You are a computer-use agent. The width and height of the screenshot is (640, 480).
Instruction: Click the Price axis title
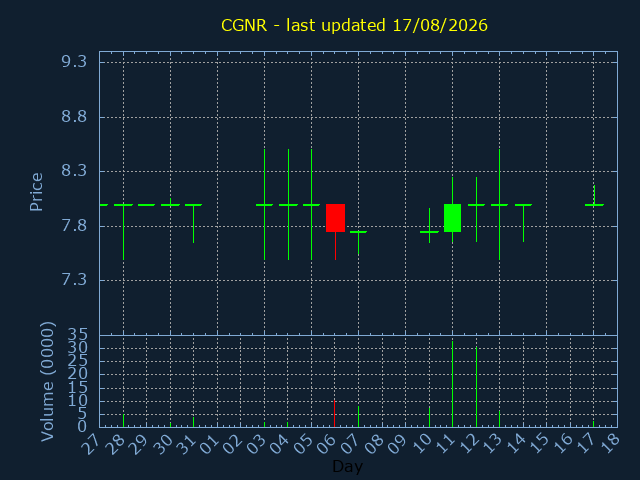coord(36,192)
